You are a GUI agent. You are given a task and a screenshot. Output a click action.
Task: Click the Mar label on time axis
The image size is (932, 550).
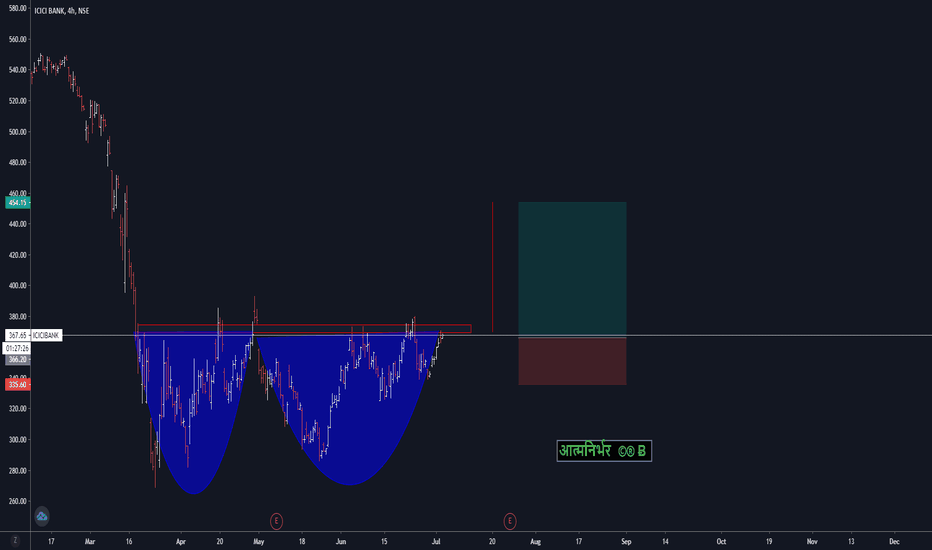click(x=90, y=541)
